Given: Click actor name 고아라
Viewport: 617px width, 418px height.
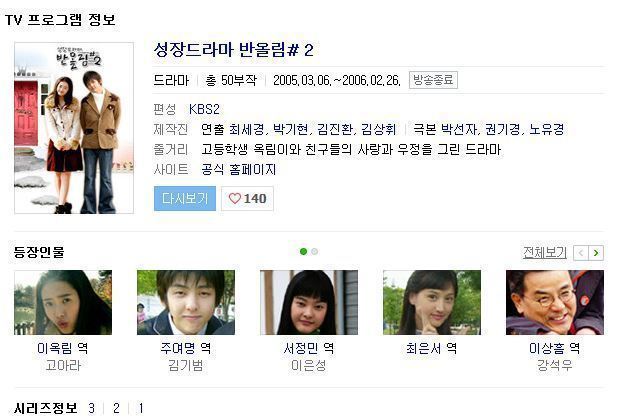Looking at the screenshot, I should [x=63, y=366].
